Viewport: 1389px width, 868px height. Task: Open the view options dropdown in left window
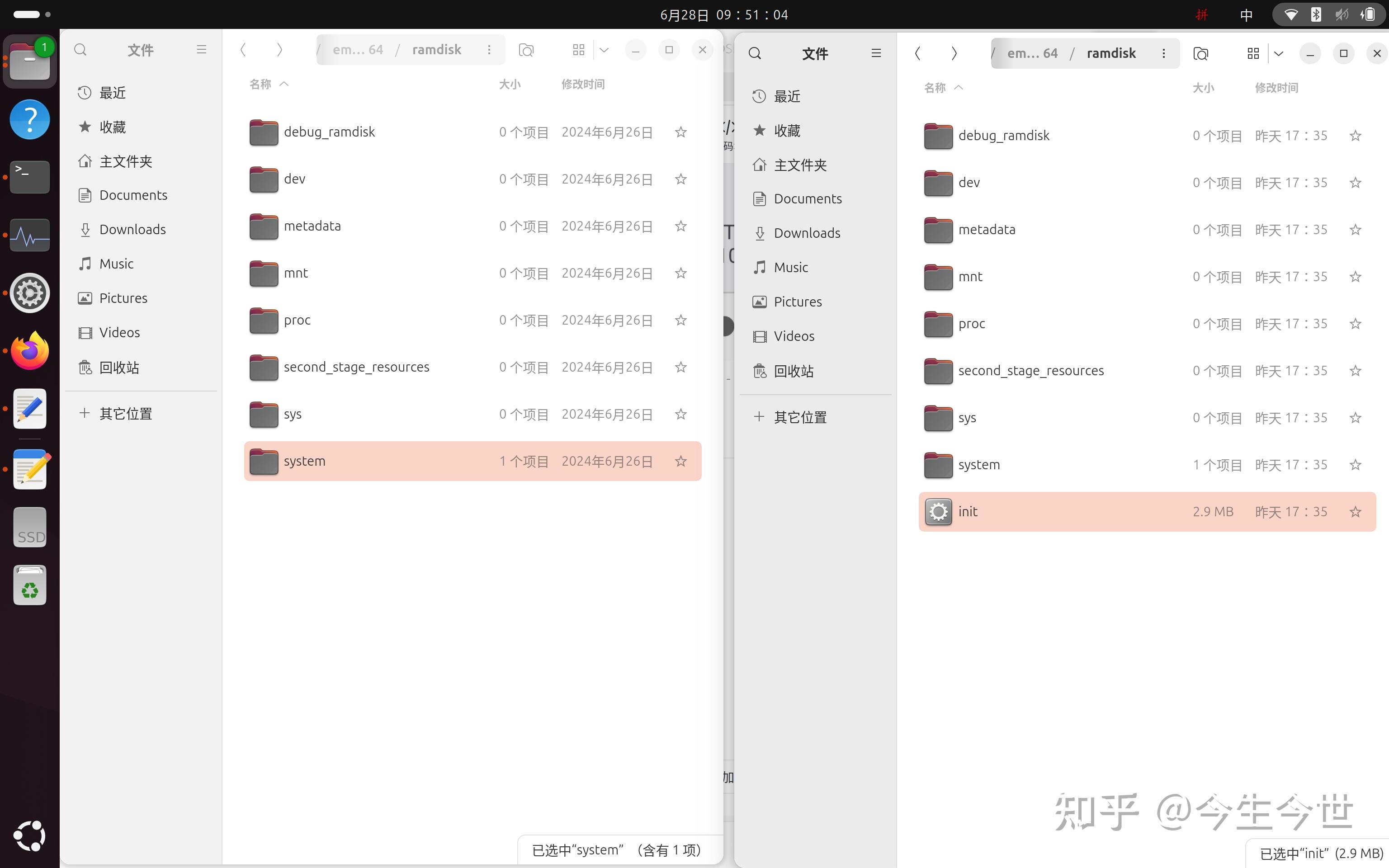click(603, 50)
